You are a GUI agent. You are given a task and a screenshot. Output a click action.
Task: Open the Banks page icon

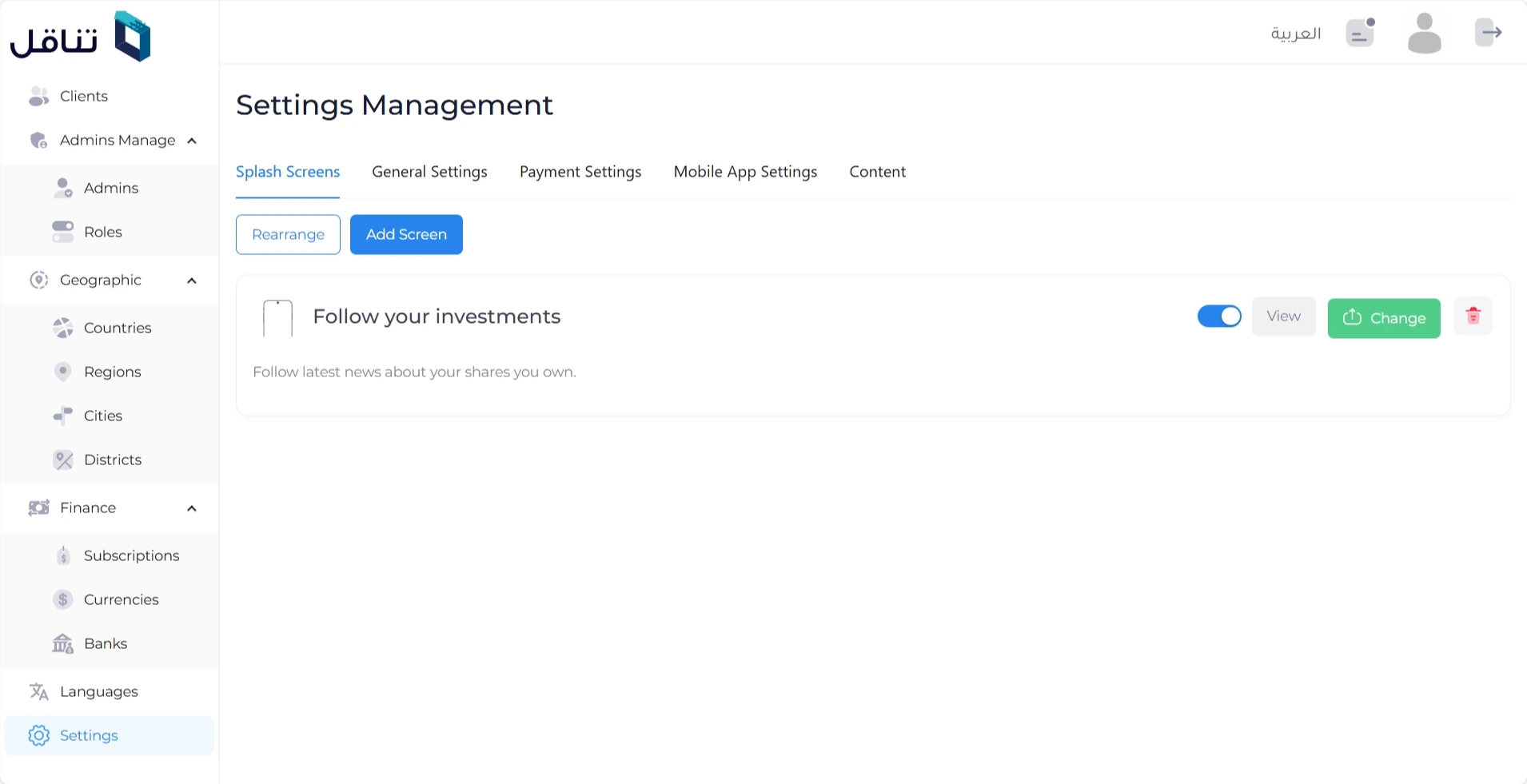click(x=62, y=643)
